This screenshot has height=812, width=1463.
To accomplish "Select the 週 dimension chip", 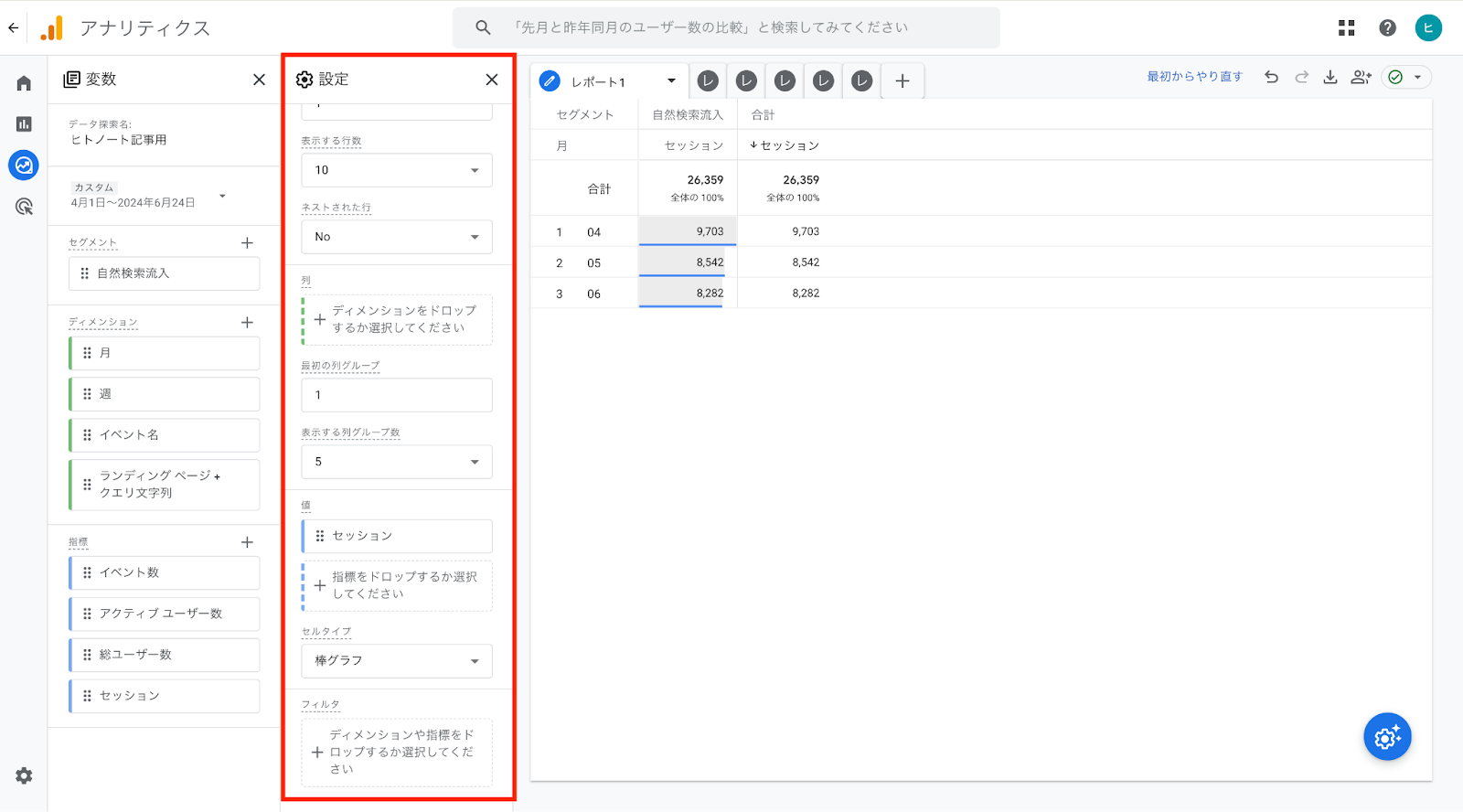I will point(165,394).
